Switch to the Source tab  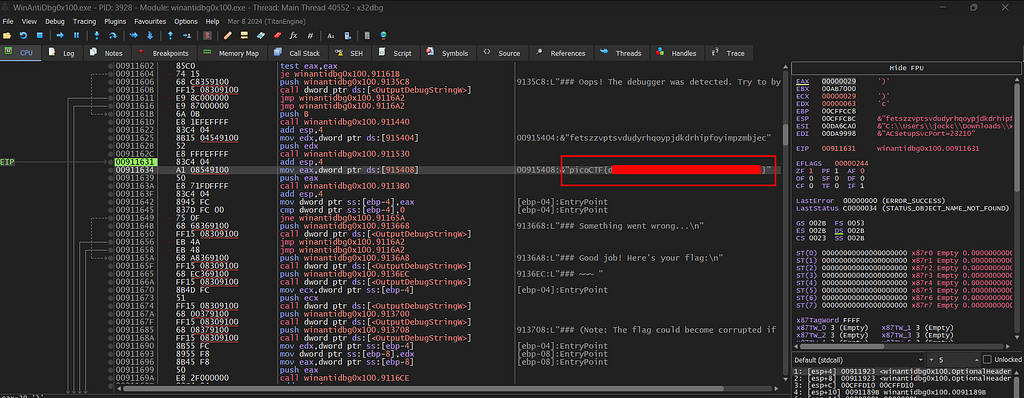click(x=502, y=53)
